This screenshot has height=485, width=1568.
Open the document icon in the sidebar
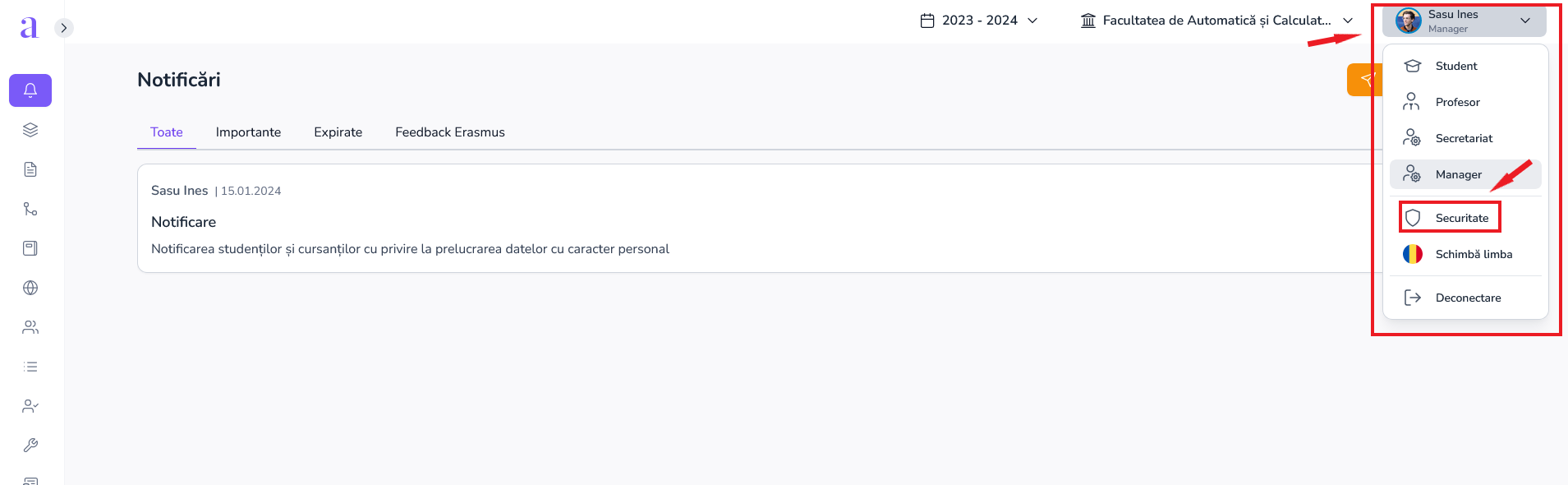30,169
